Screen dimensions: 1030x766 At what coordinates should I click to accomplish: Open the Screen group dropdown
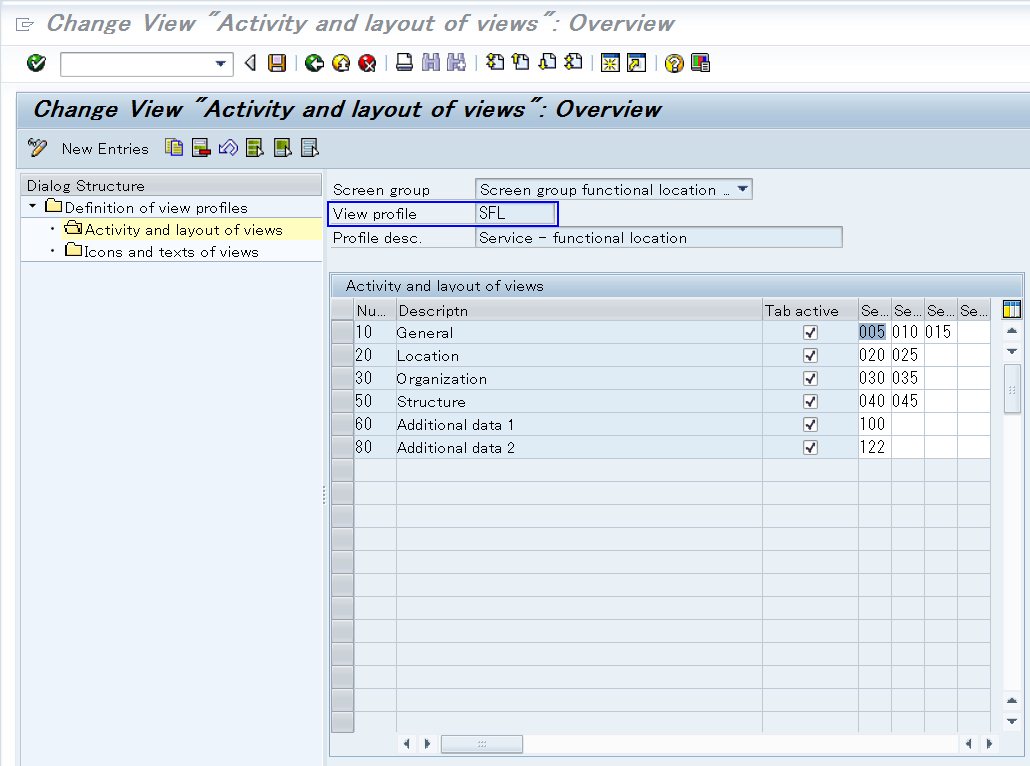[742, 189]
